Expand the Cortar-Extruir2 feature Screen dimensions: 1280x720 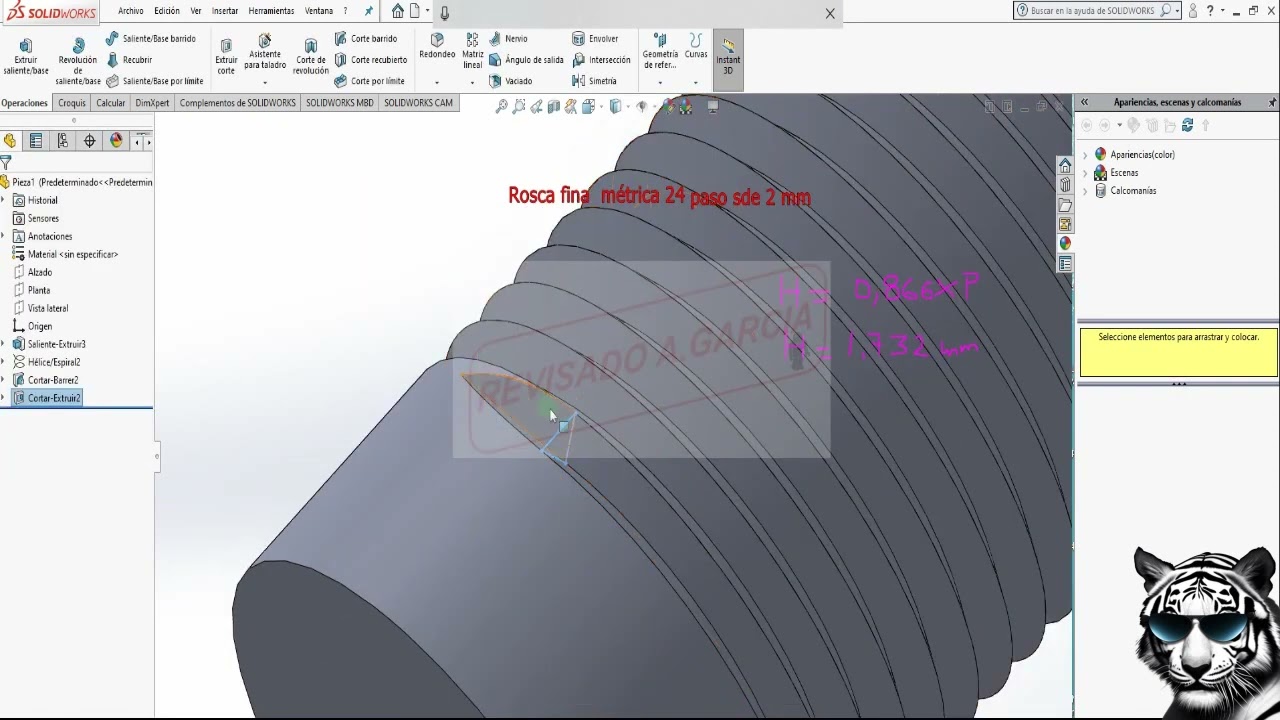[3, 398]
